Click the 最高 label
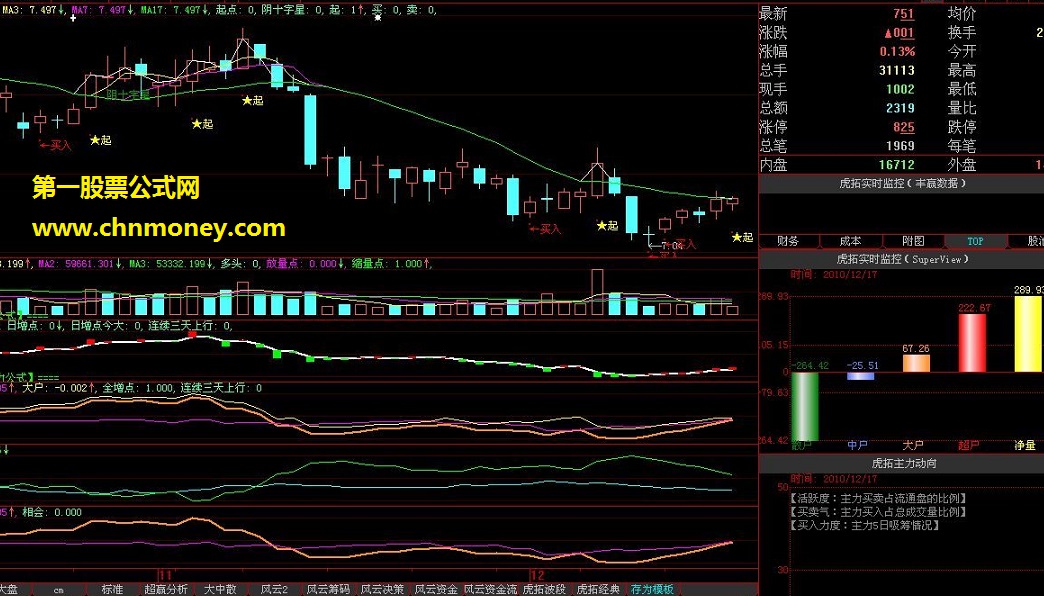This screenshot has width=1044, height=596. point(961,70)
